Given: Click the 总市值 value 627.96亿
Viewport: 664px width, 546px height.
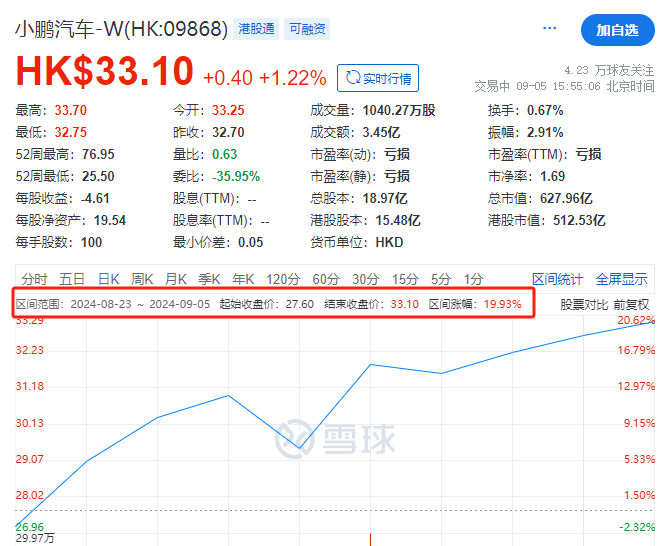Looking at the screenshot, I should (x=566, y=199).
